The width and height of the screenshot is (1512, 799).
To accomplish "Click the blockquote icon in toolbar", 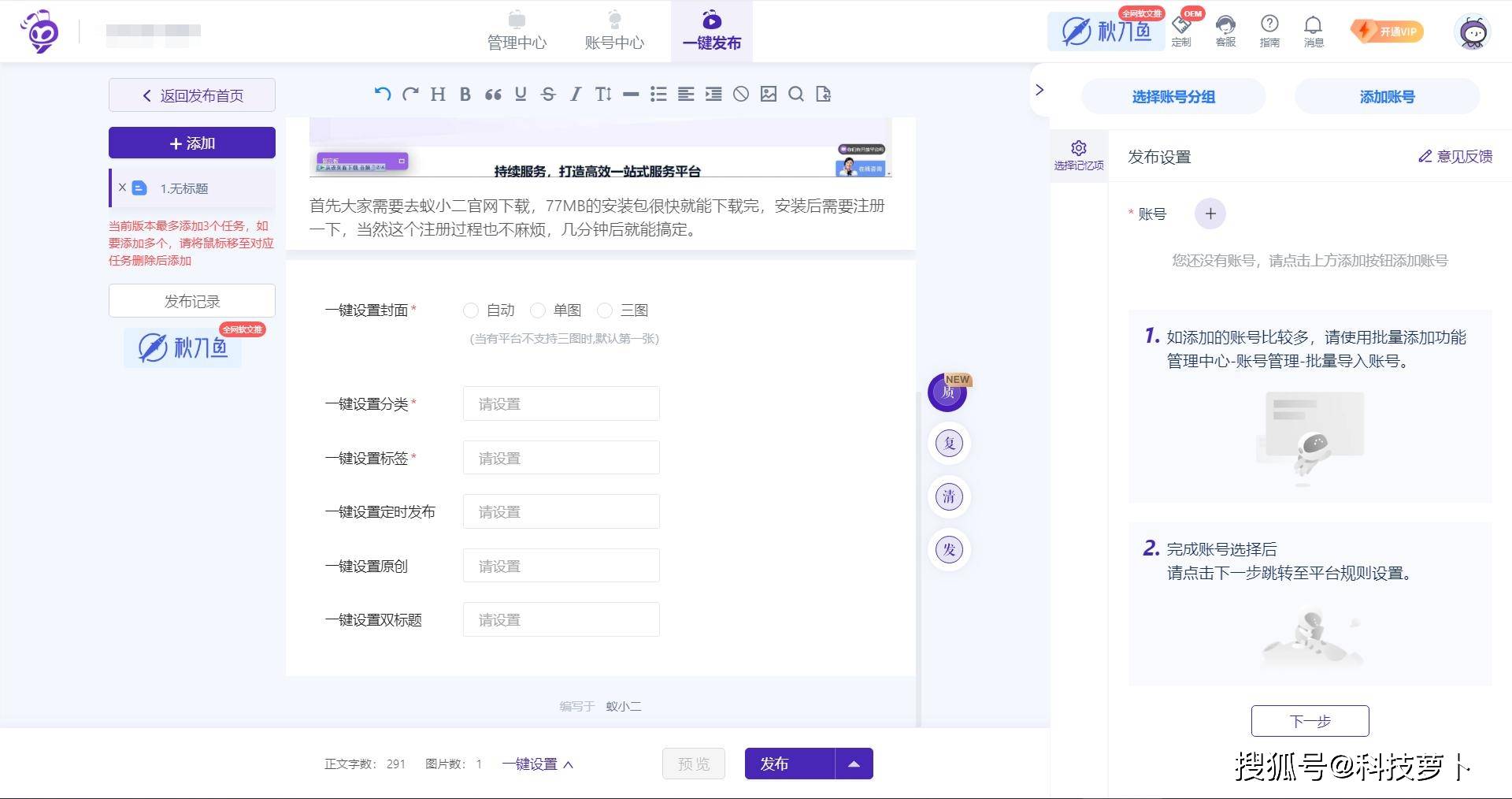I will (493, 95).
